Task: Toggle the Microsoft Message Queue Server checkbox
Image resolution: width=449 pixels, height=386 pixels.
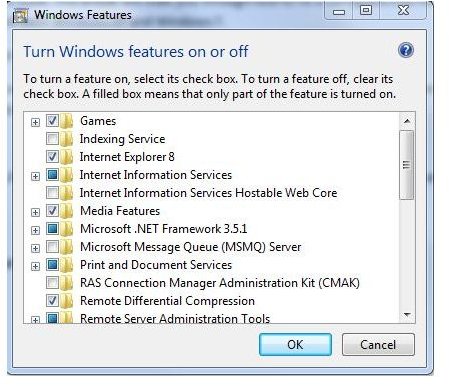Action: 52,247
